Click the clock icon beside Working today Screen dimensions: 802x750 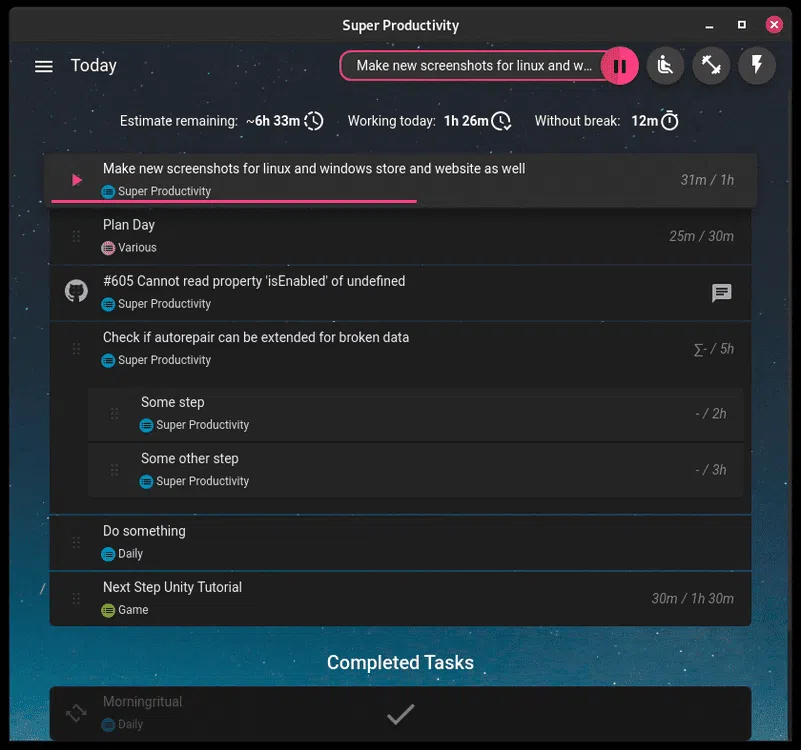pyautogui.click(x=502, y=121)
